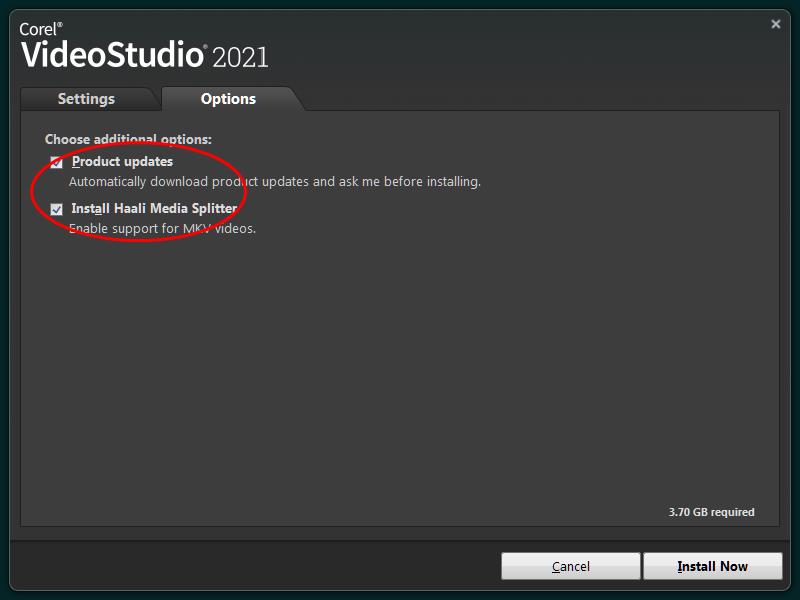The height and width of the screenshot is (600, 800).
Task: Start installation with Install Now
Action: pos(713,566)
